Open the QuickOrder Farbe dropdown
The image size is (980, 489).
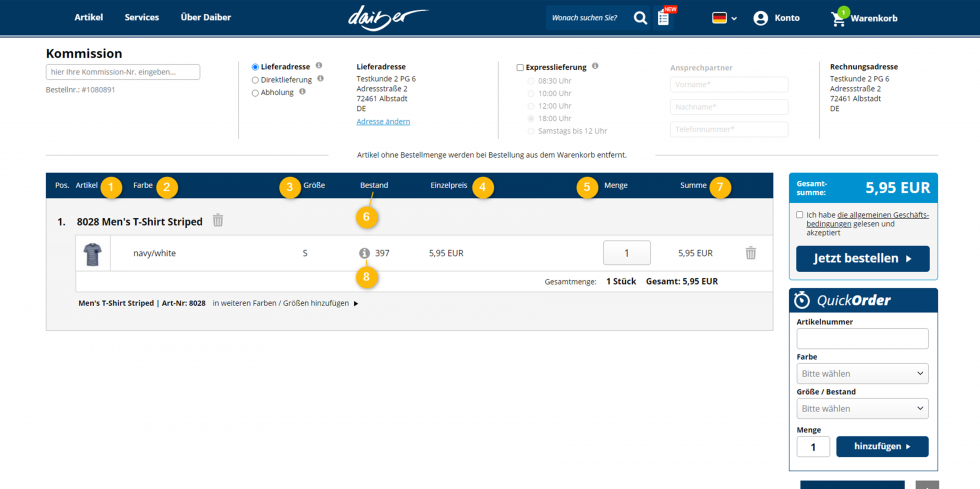click(862, 374)
